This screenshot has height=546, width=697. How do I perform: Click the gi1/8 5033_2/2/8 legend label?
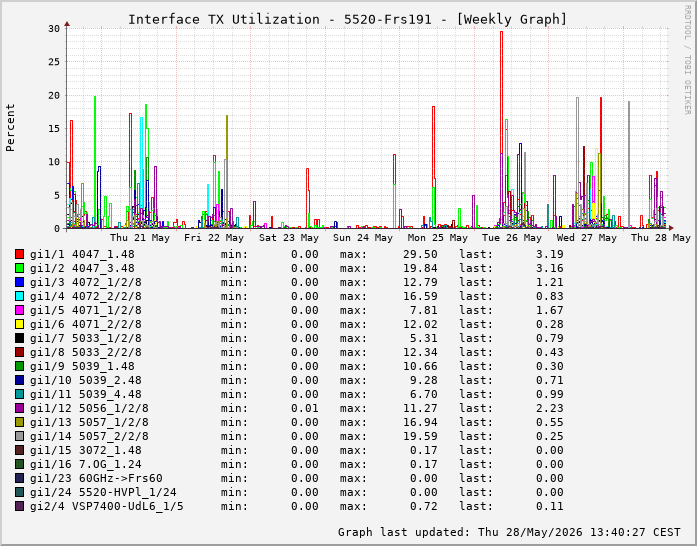86,352
